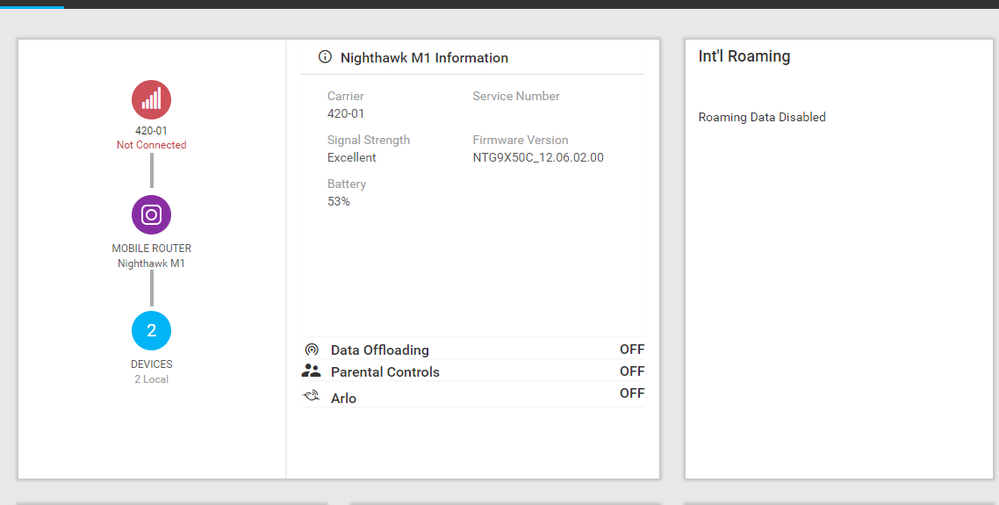Image resolution: width=999 pixels, height=505 pixels.
Task: Click the firmware version NTG9X50C_12.06.02.00
Action: tap(538, 158)
